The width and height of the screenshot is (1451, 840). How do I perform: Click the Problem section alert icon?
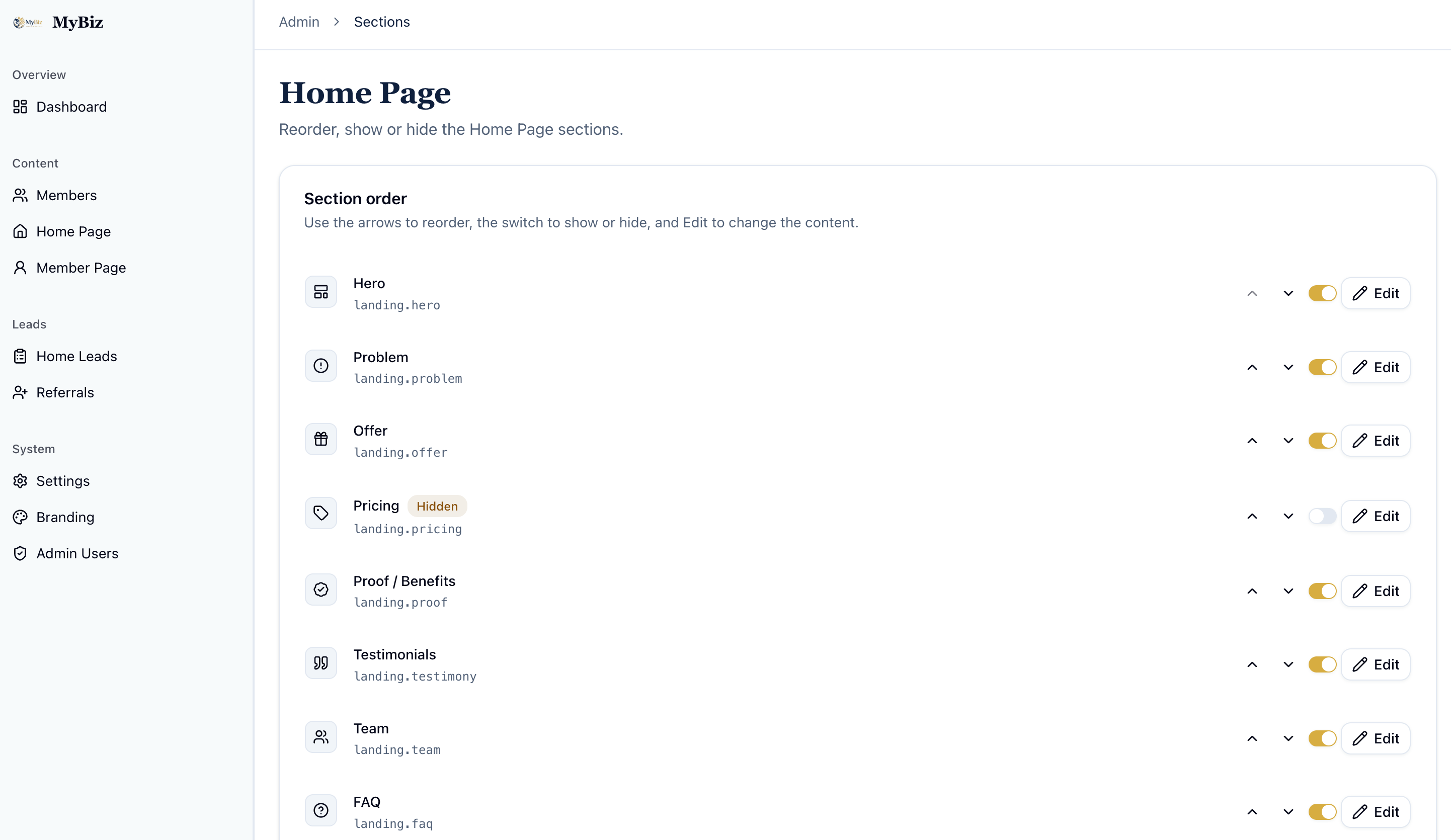pos(320,366)
